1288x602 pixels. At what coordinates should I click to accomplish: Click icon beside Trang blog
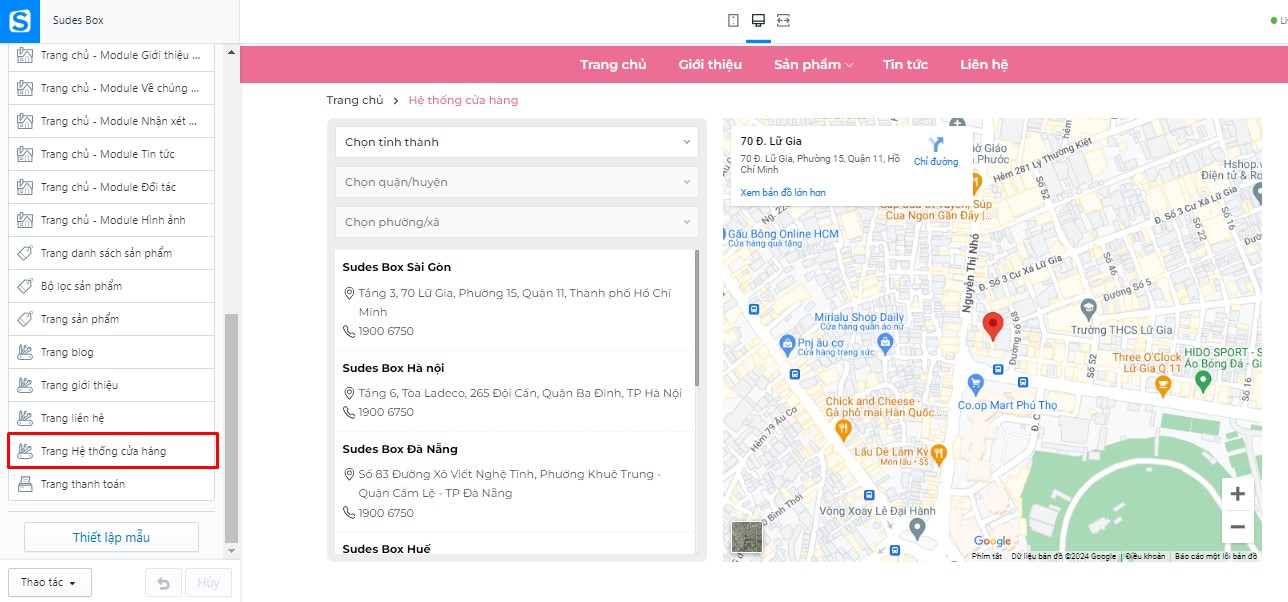click(25, 352)
